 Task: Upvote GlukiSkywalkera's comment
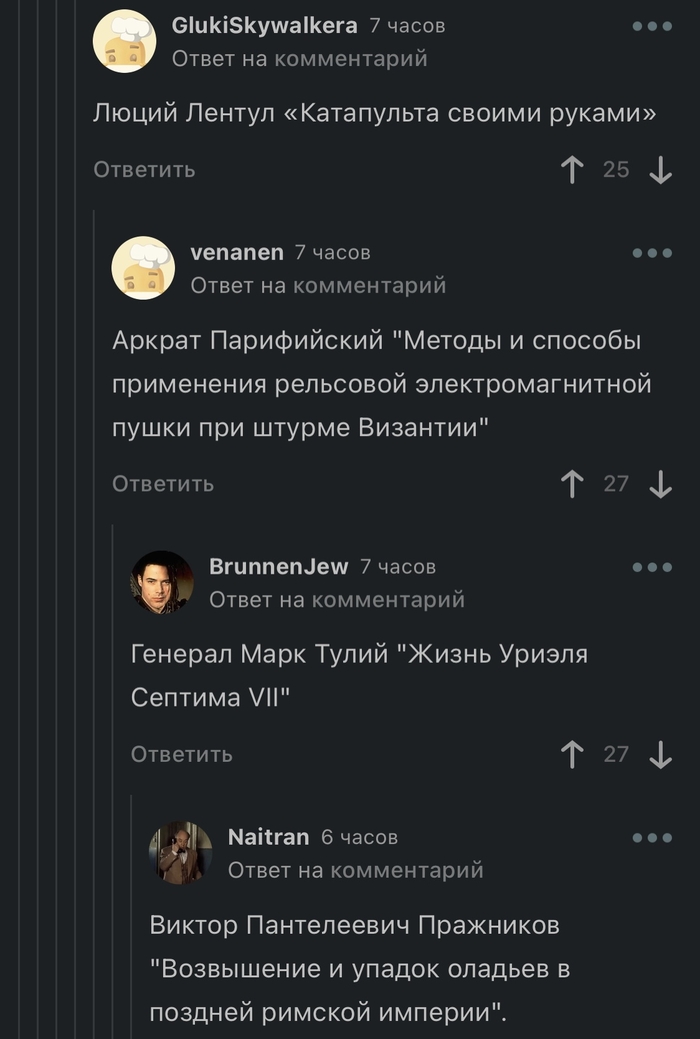(573, 170)
